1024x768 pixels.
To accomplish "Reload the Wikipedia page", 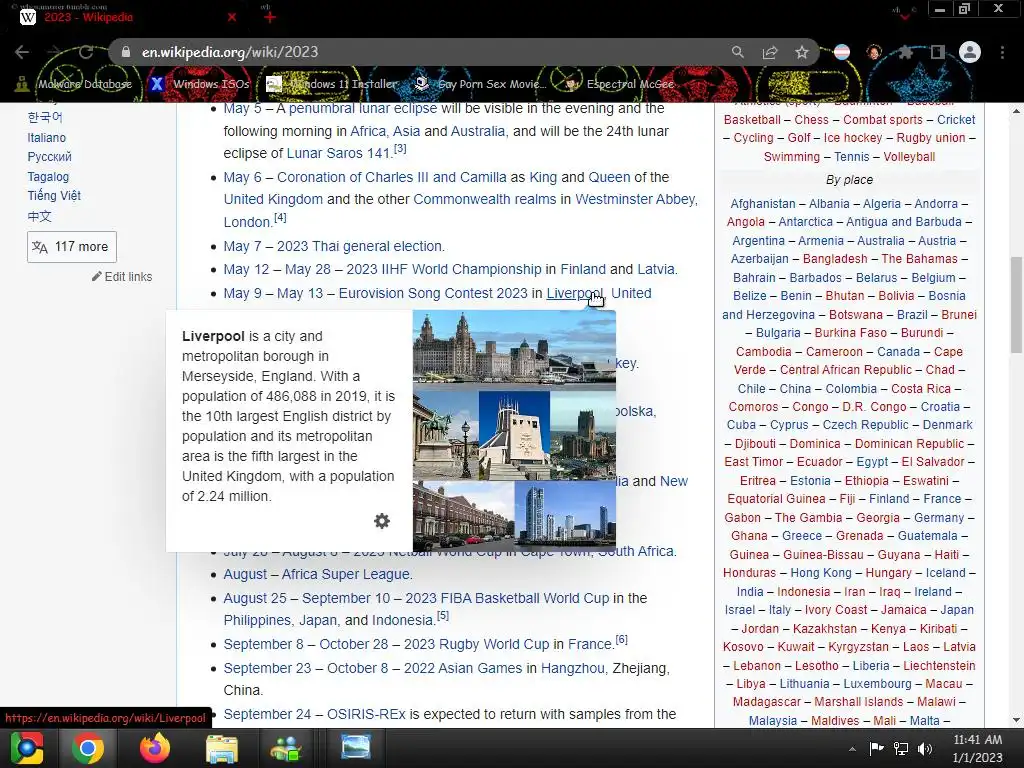I will (86, 52).
